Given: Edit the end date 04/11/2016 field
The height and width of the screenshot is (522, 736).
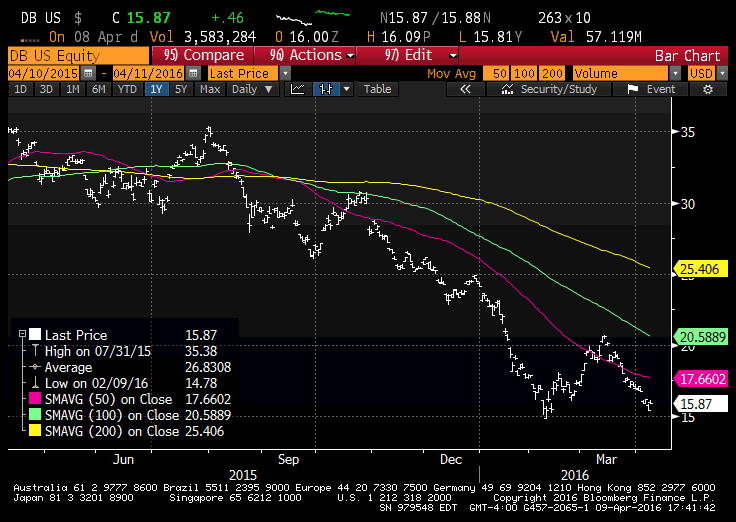Looking at the screenshot, I should coord(149,74).
